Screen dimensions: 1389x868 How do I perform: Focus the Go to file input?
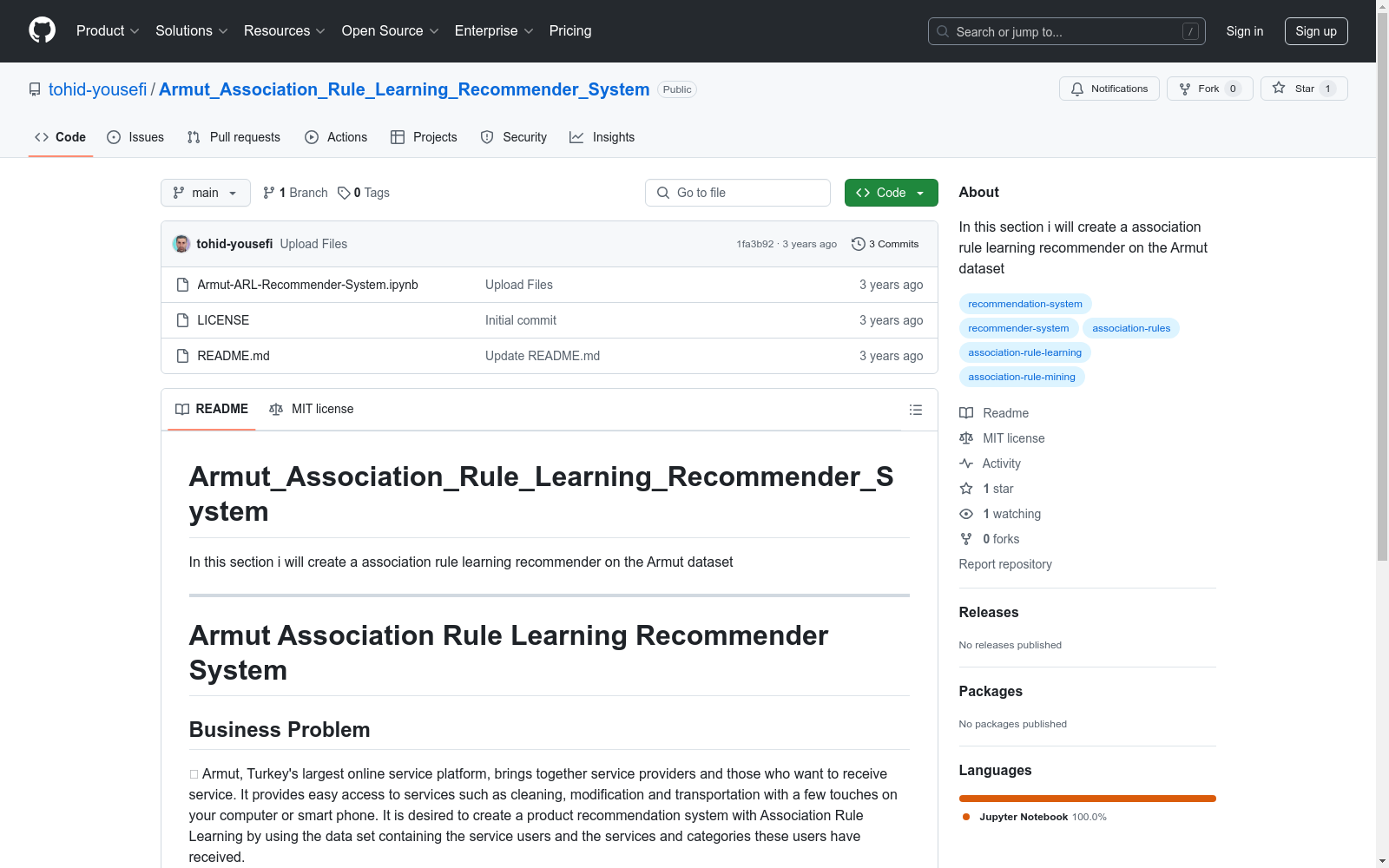(x=738, y=193)
